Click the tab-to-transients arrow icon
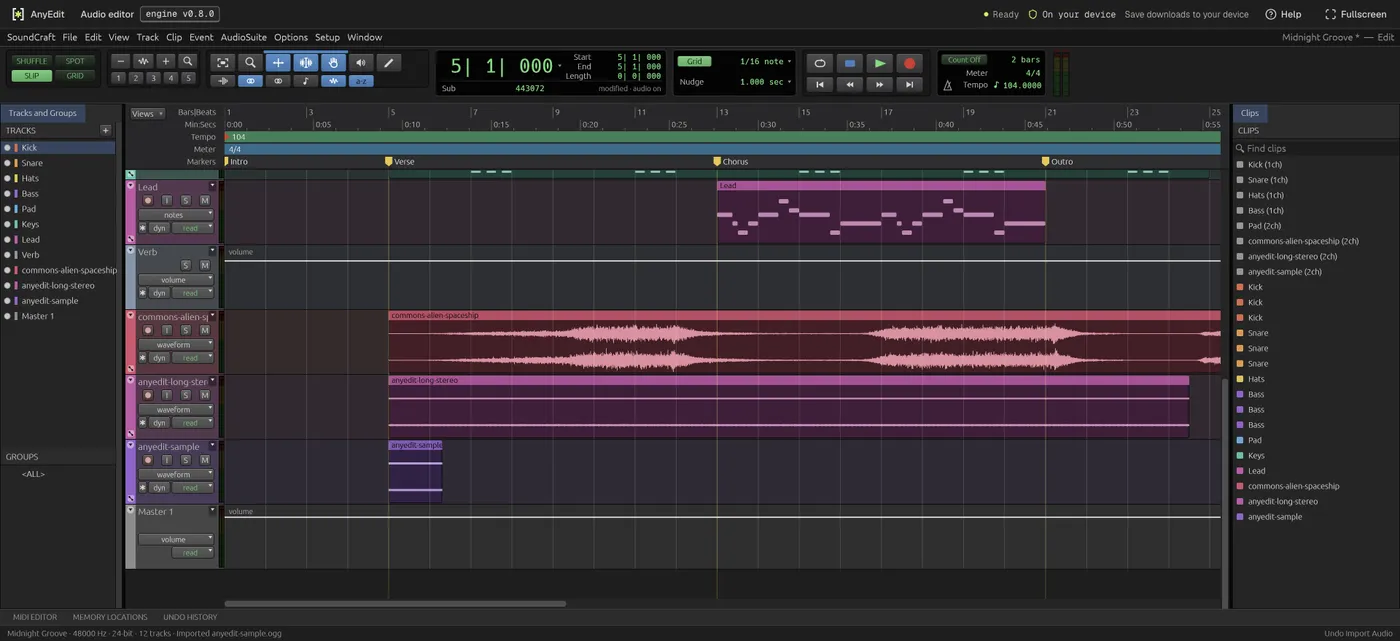Screen dimensions: 1400x641 click(223, 81)
